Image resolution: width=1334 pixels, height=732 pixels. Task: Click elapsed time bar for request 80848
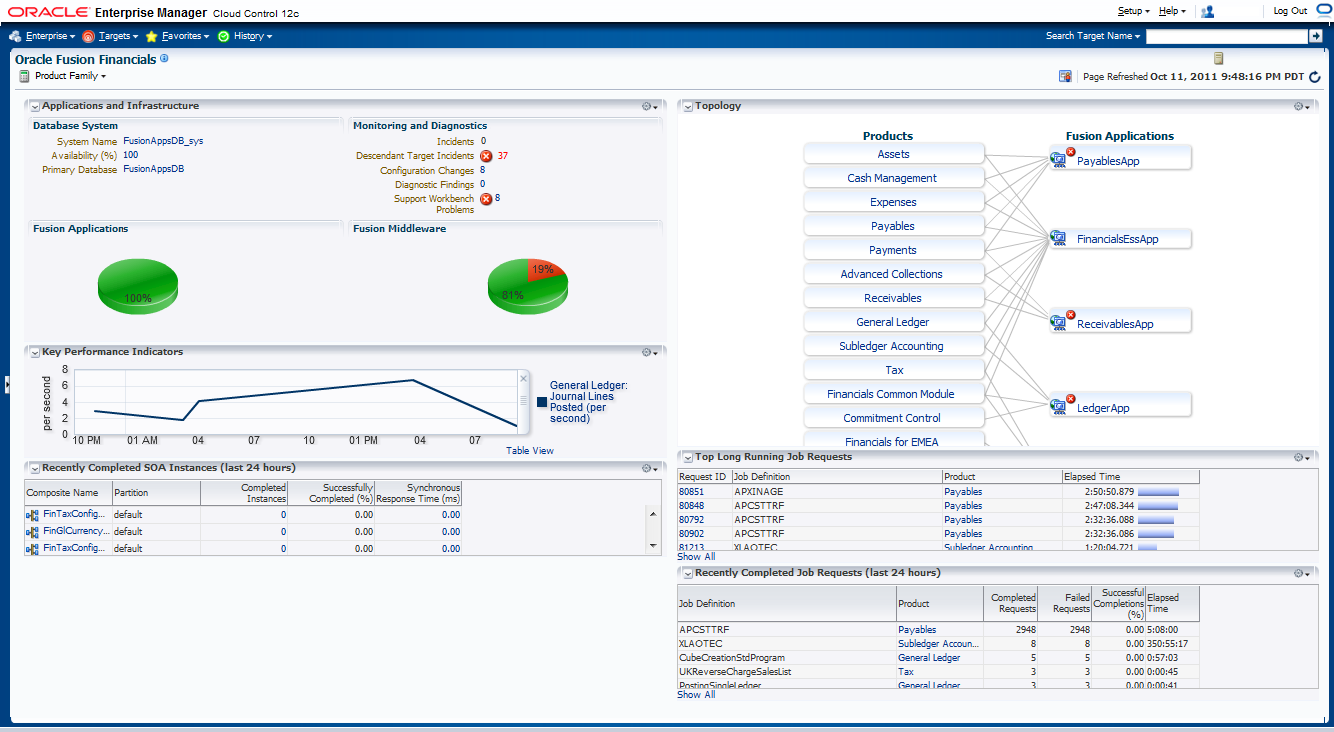(1158, 506)
